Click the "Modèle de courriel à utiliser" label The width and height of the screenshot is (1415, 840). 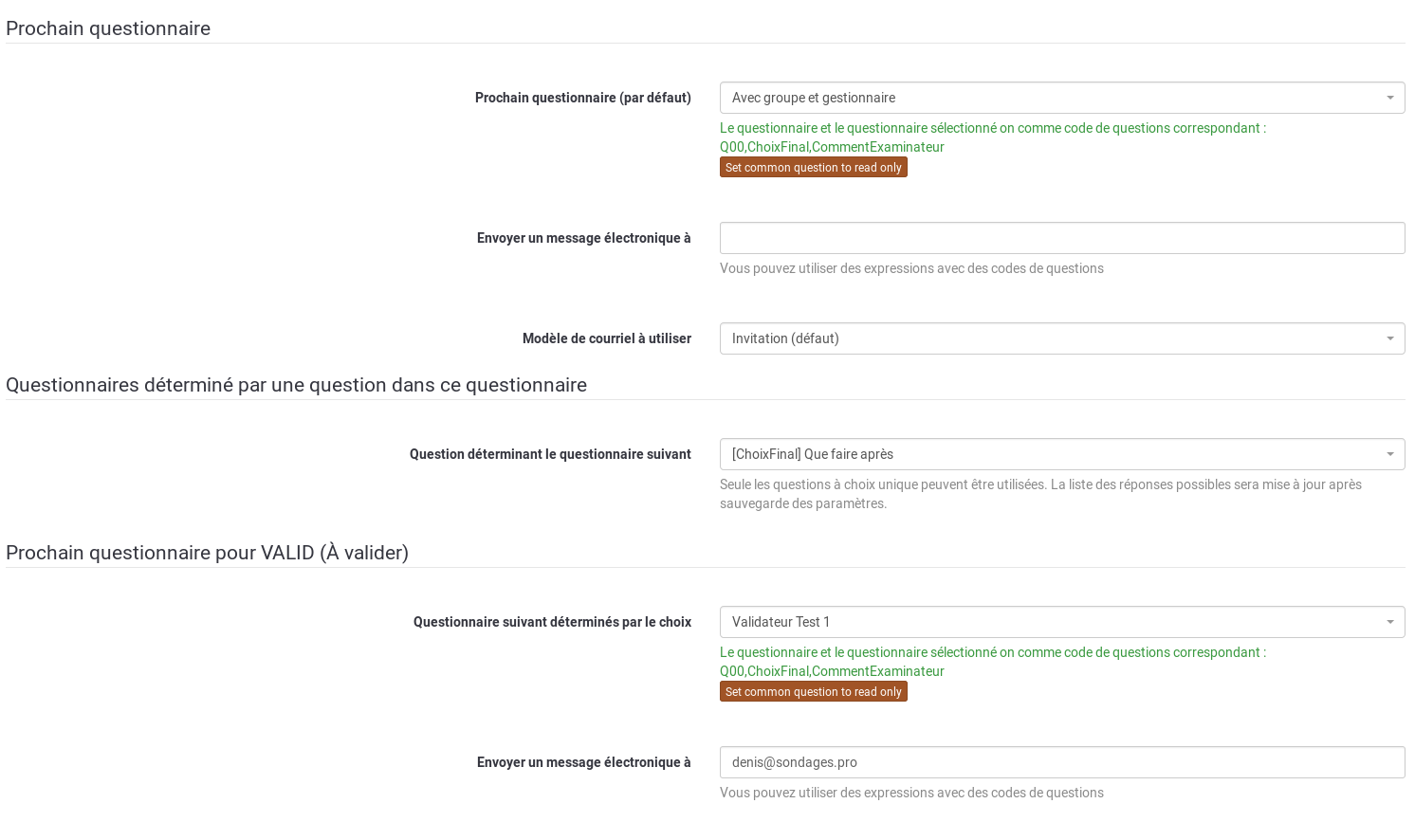click(x=606, y=338)
